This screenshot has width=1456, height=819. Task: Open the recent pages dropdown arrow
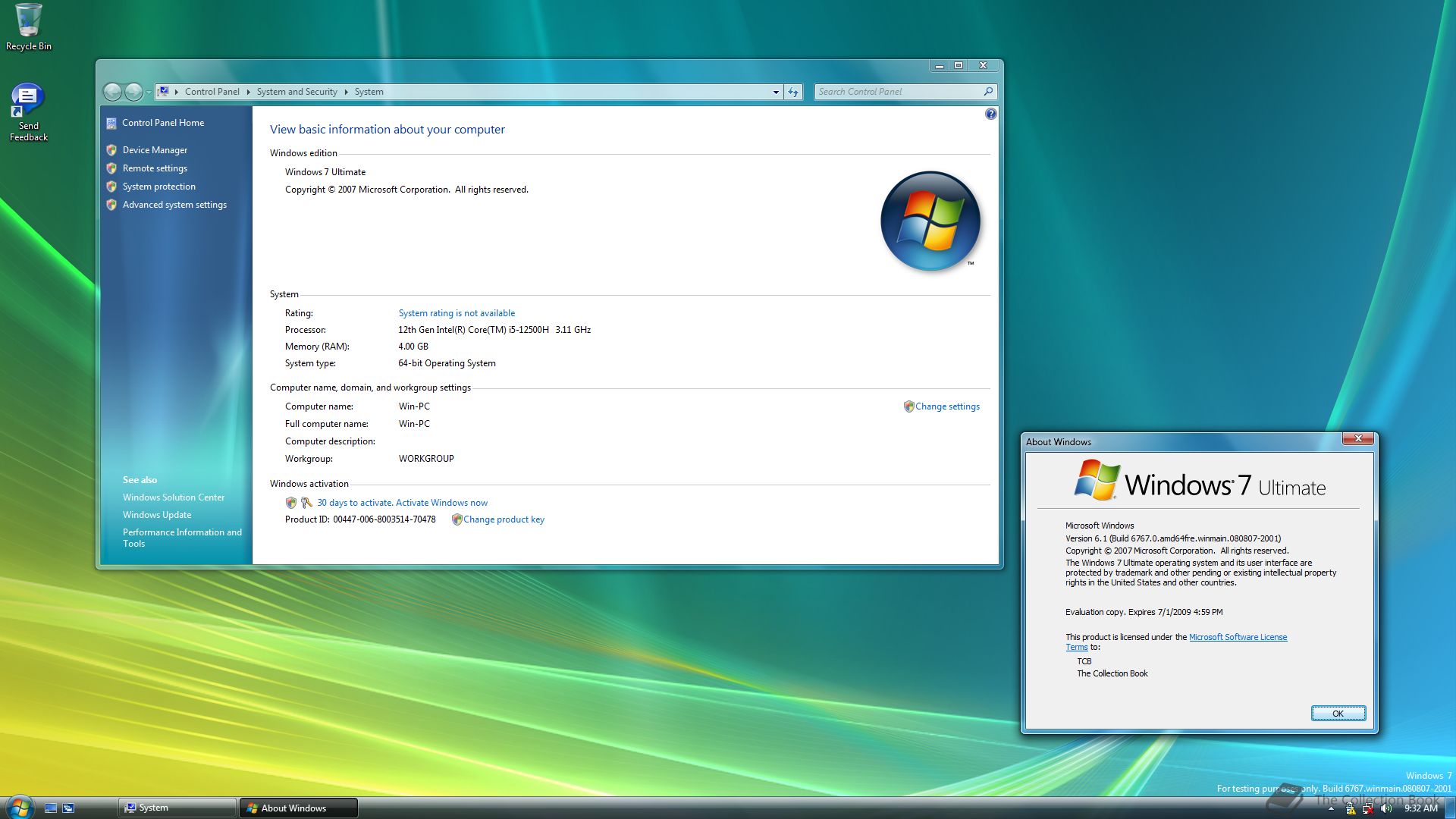pyautogui.click(x=149, y=93)
